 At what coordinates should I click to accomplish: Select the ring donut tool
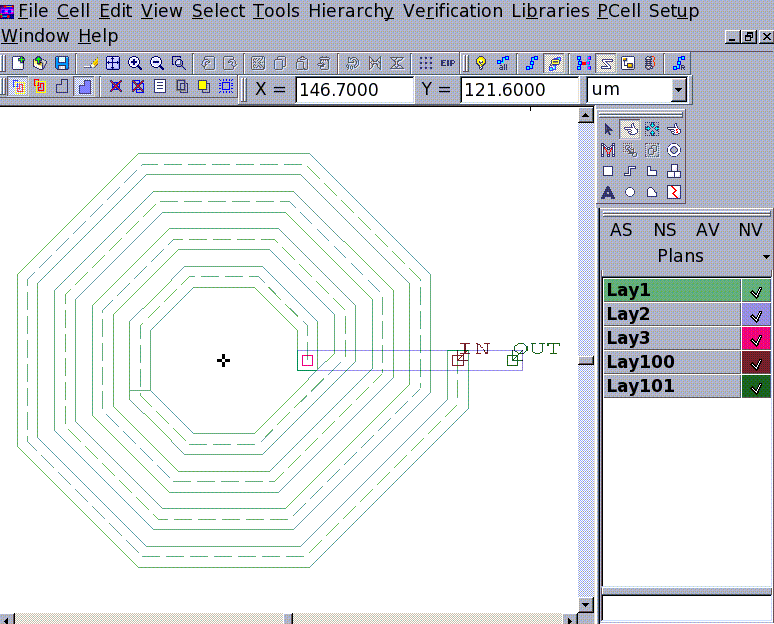pos(674,150)
